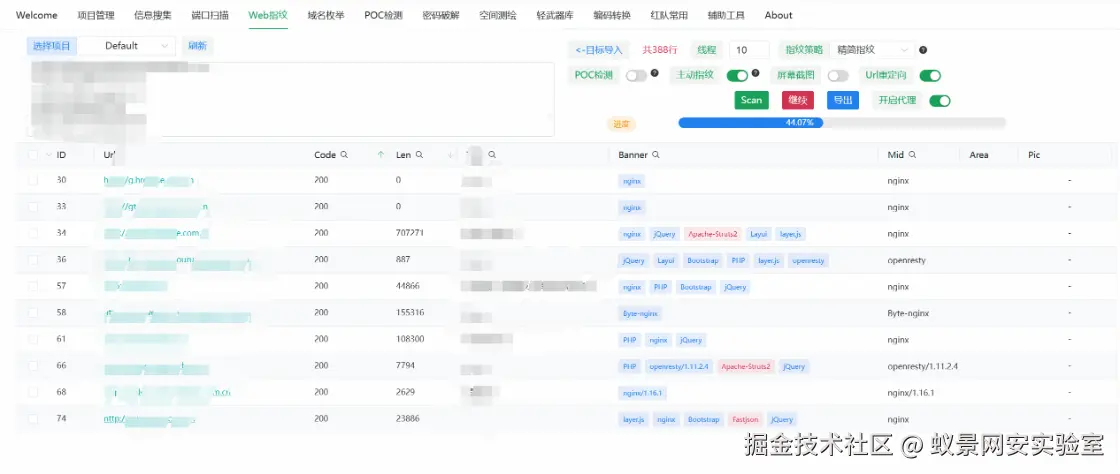Tick the select-all checkbox in table header

[x=33, y=155]
